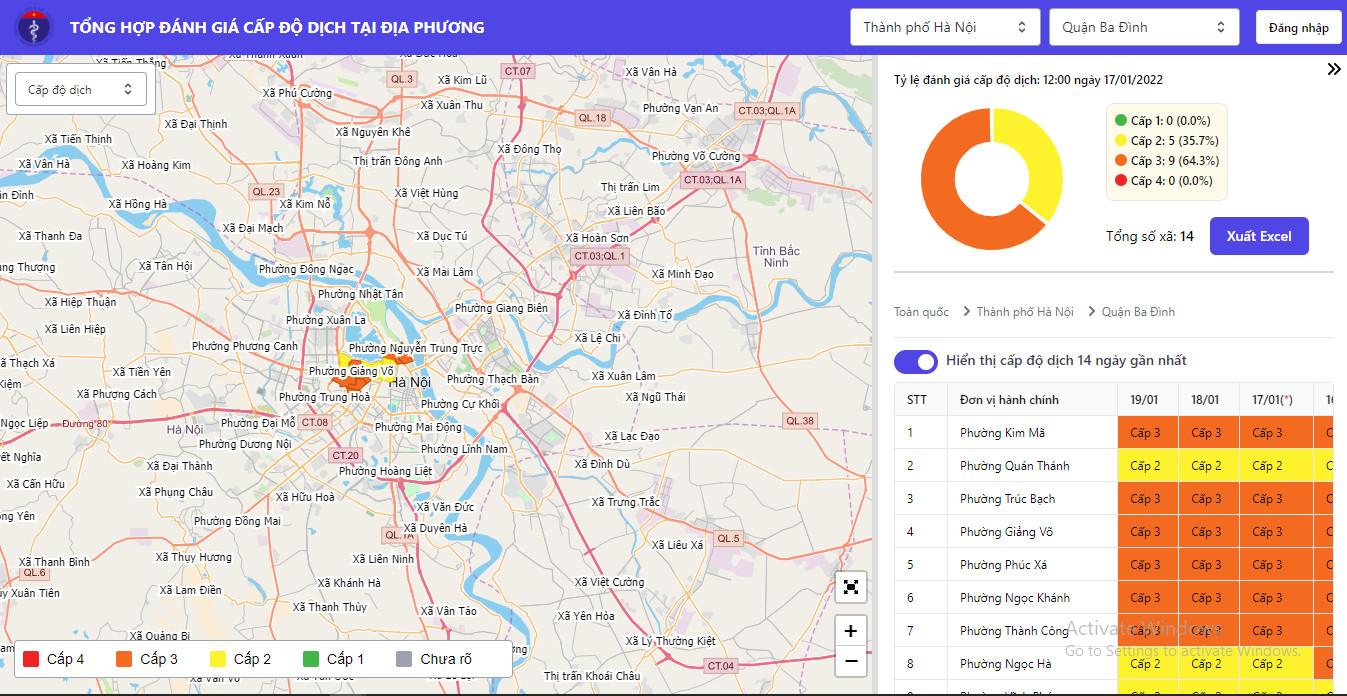Open the Thành phố Hà Nội province dropdown
Screen dimensions: 1347x696
point(944,27)
